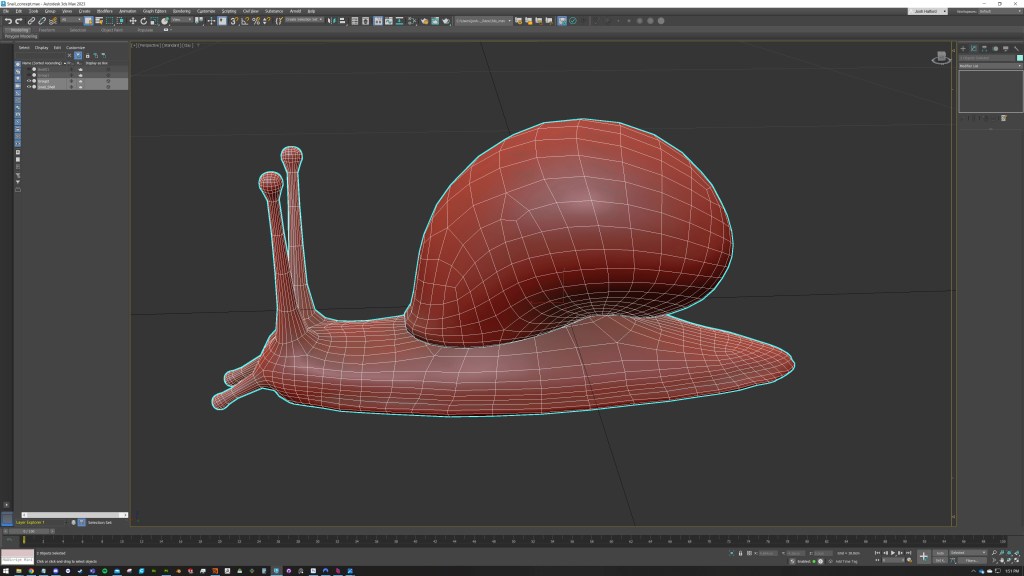Click the object color swatch
1024x576 pixels.
1019,58
